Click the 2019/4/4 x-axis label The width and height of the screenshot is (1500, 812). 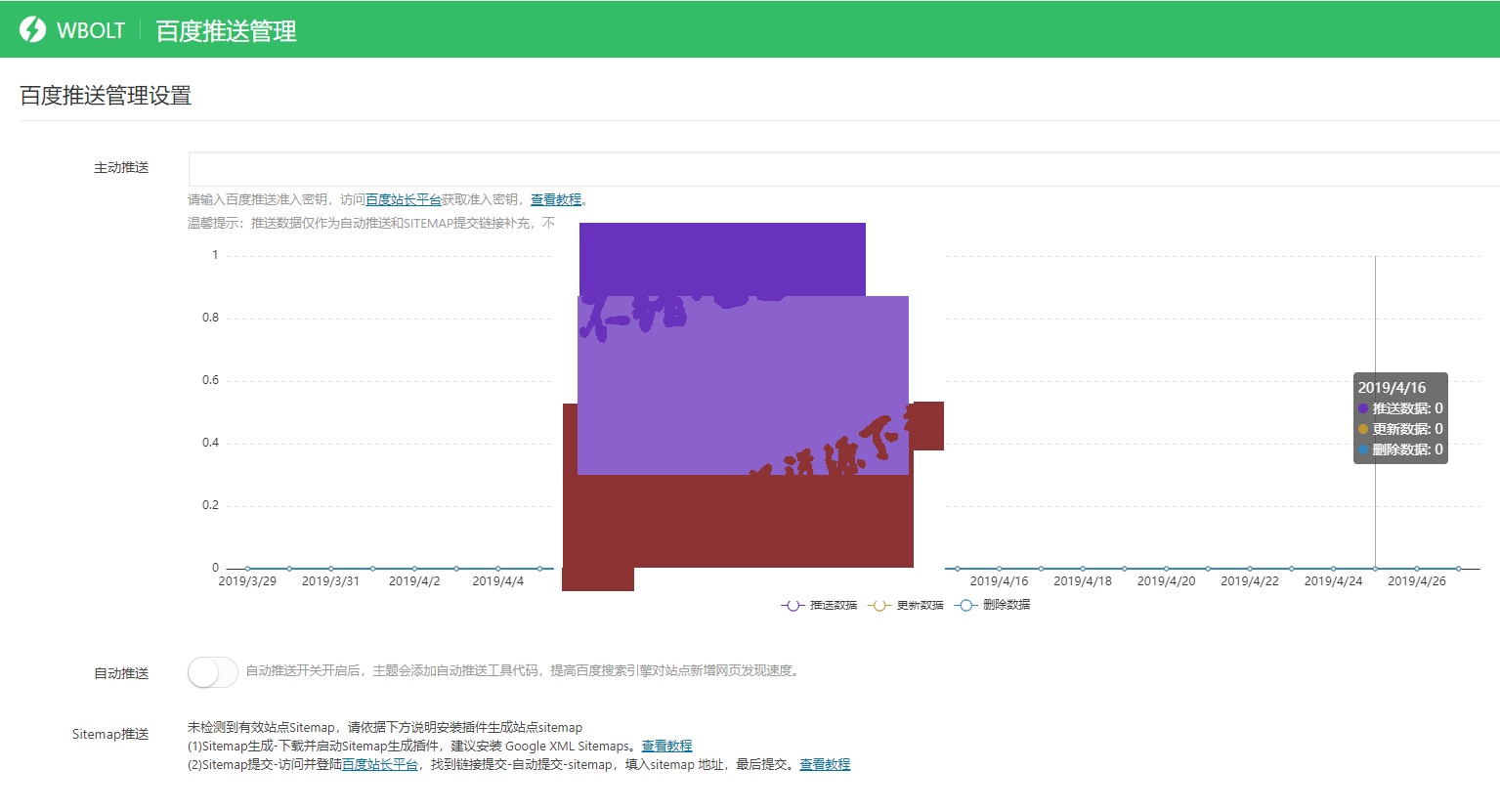(x=498, y=581)
